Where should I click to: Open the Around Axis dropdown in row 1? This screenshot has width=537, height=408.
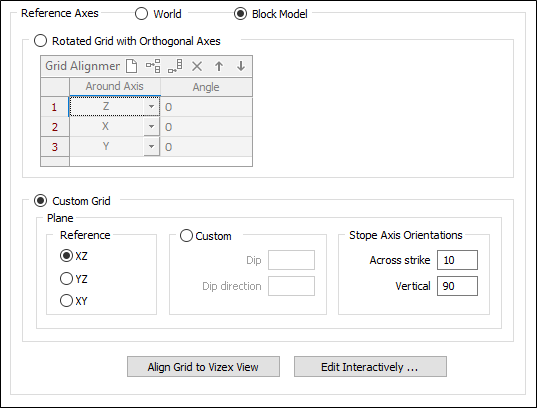(x=151, y=107)
